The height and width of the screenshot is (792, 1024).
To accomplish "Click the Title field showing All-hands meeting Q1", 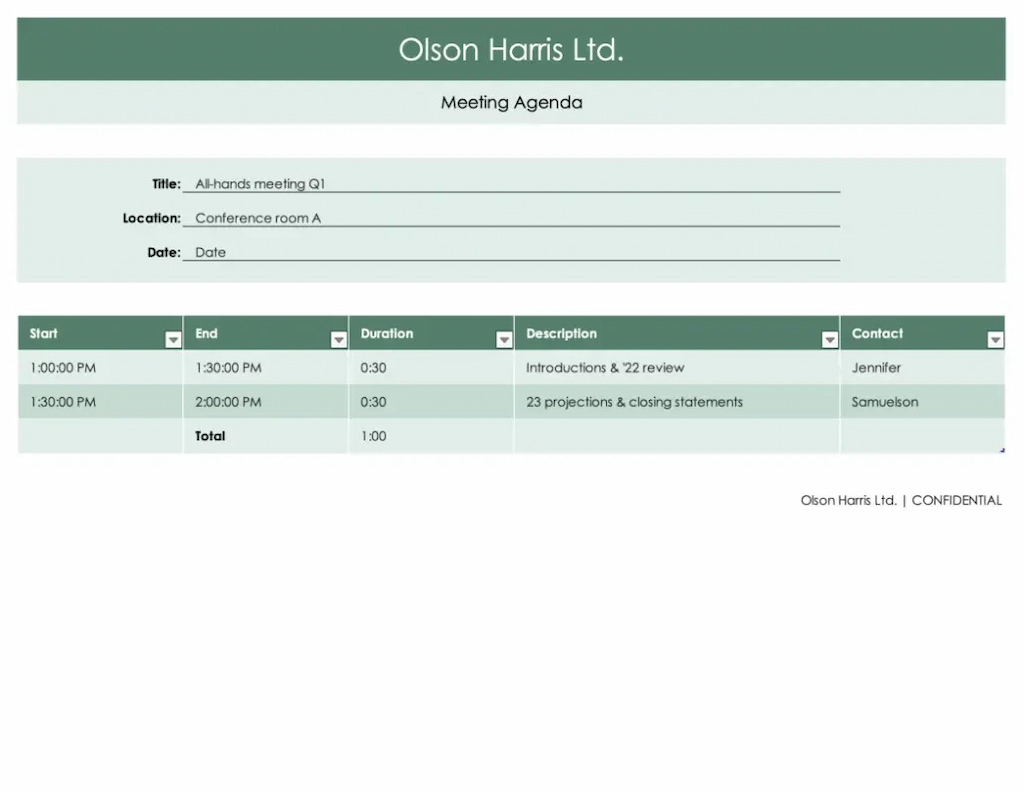I will (x=400, y=184).
